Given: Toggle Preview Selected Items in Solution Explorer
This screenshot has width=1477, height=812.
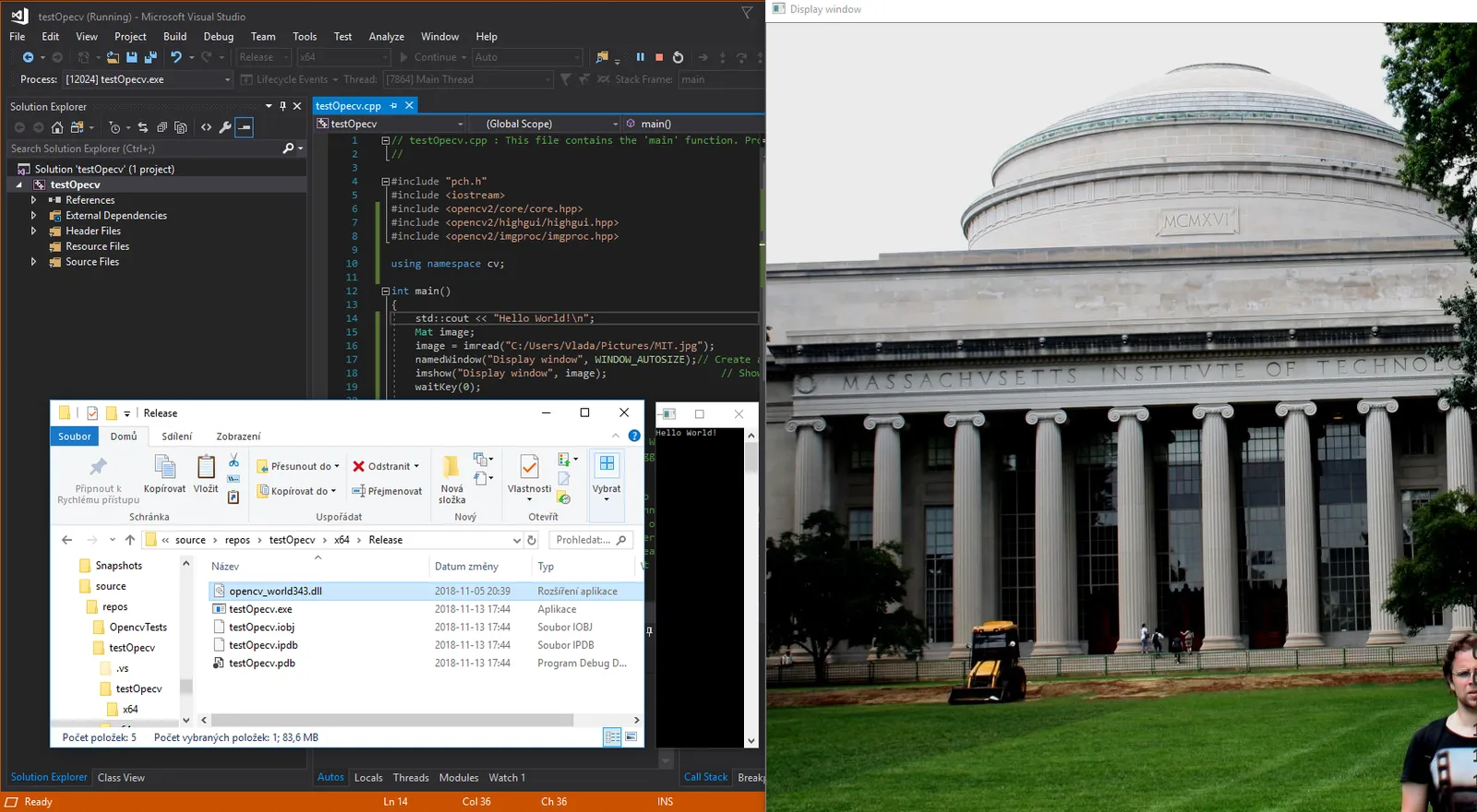Looking at the screenshot, I should pos(245,127).
